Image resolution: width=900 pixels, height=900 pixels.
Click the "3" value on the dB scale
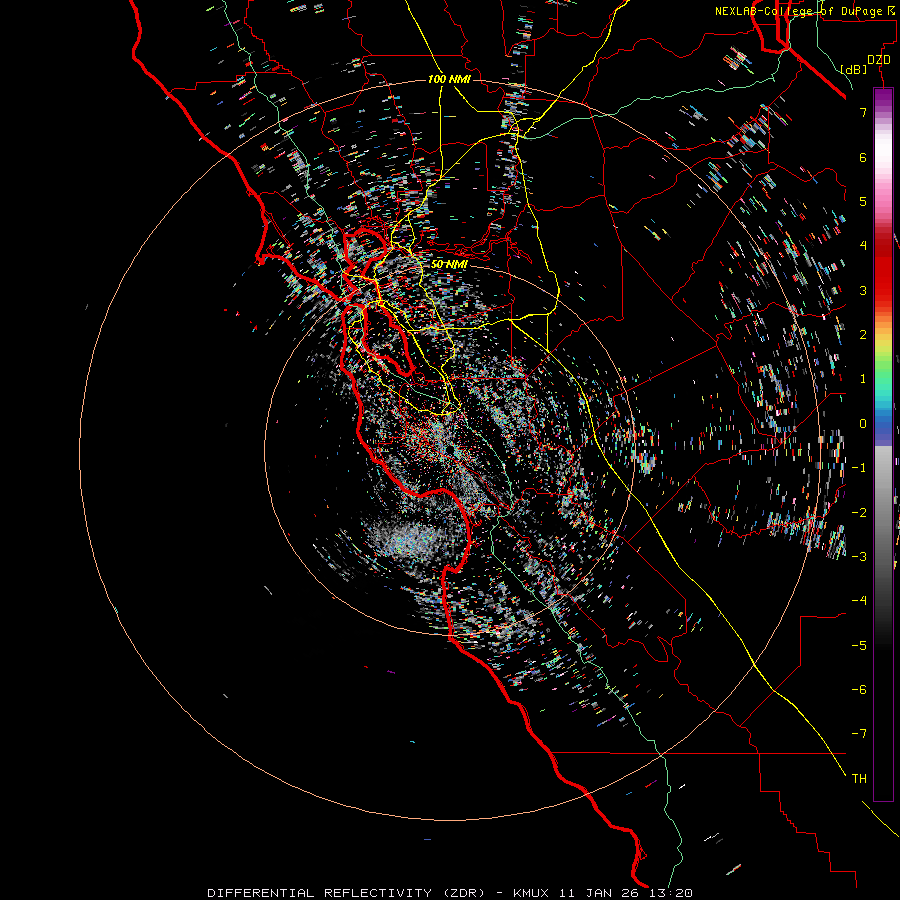tap(863, 290)
